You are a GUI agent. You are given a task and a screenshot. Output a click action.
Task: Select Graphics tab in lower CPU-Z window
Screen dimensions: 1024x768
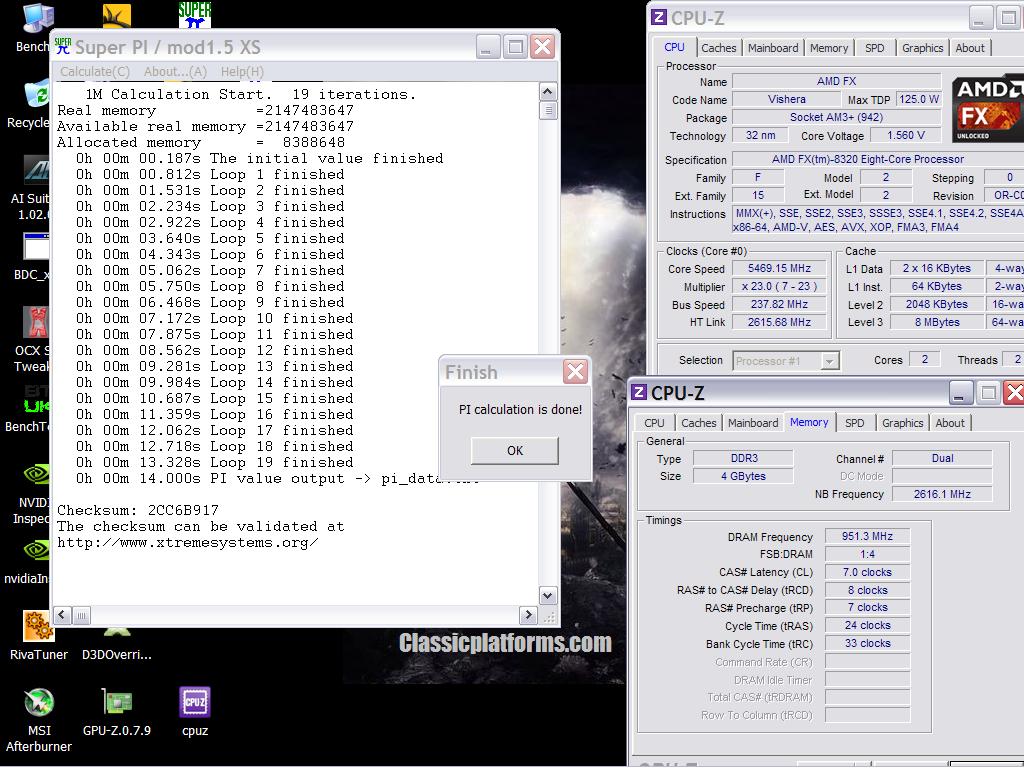(903, 423)
